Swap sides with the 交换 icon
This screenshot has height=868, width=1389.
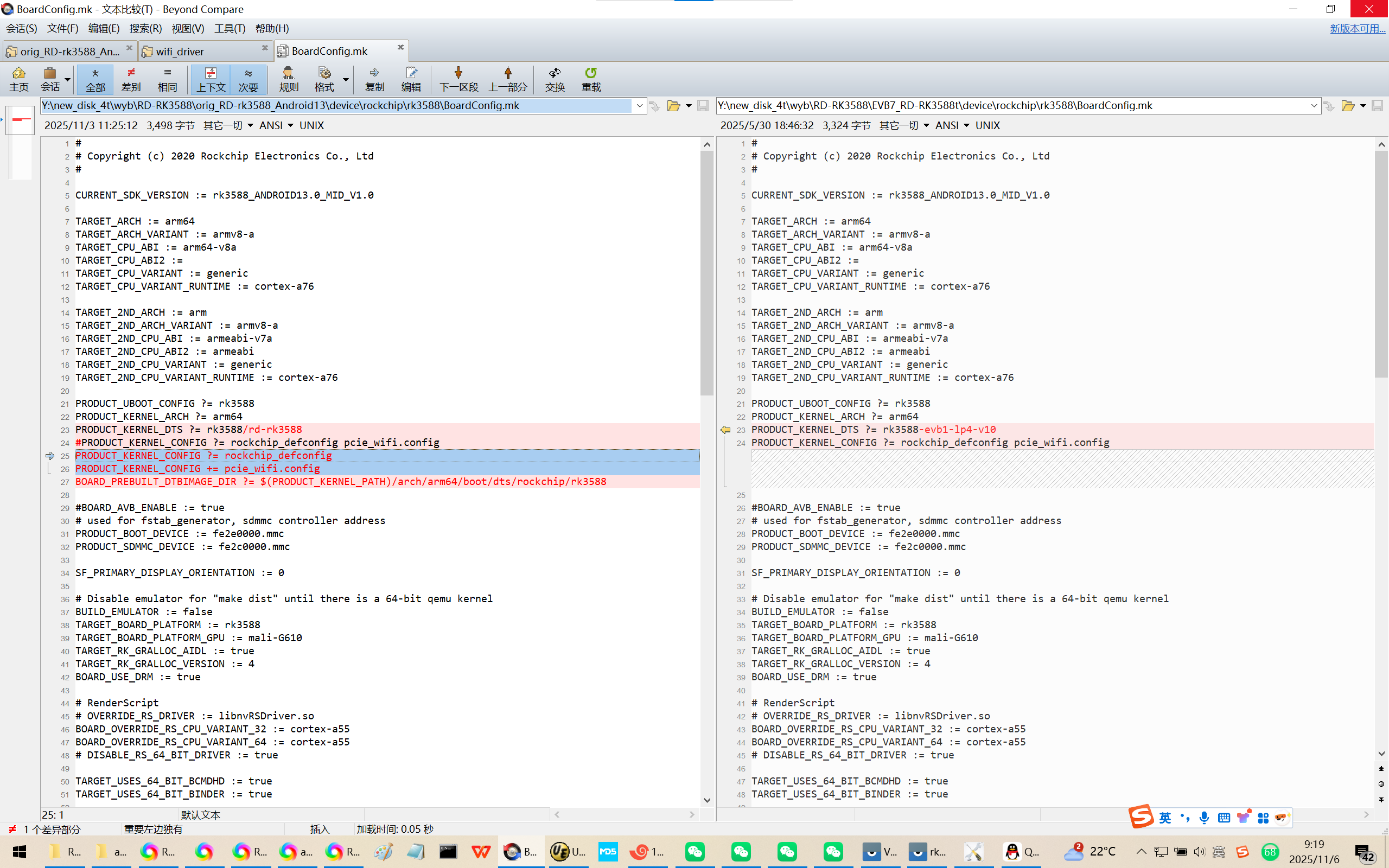pos(555,79)
